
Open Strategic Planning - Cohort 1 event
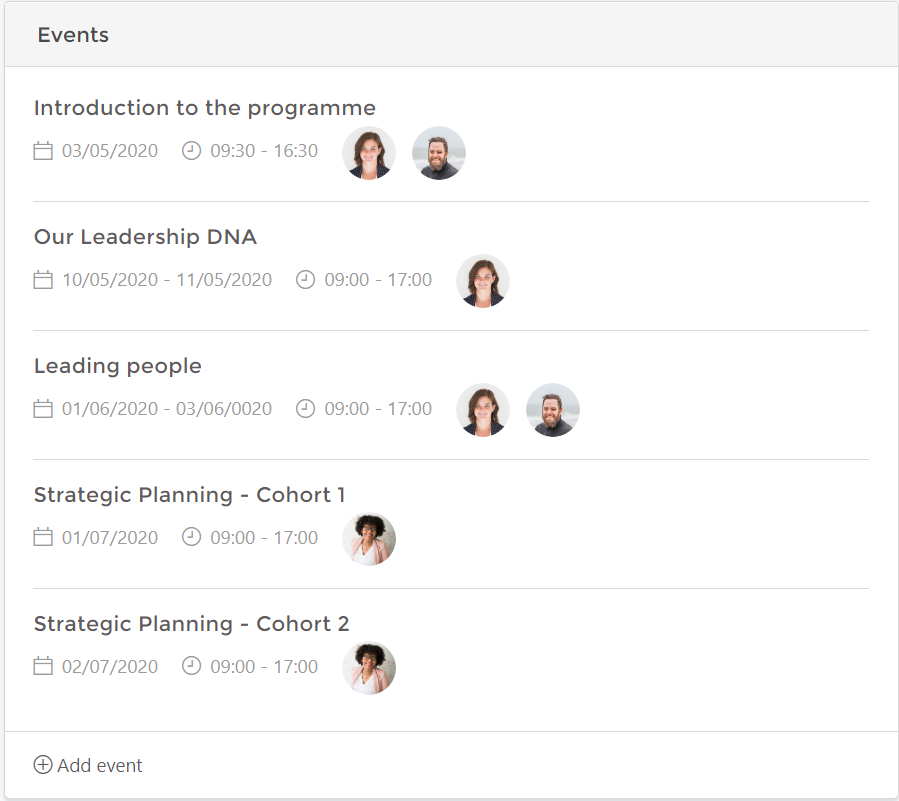[189, 495]
